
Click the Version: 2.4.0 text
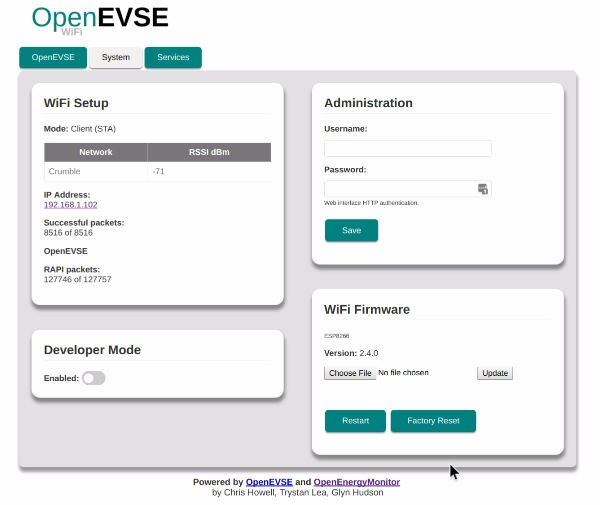coord(351,353)
